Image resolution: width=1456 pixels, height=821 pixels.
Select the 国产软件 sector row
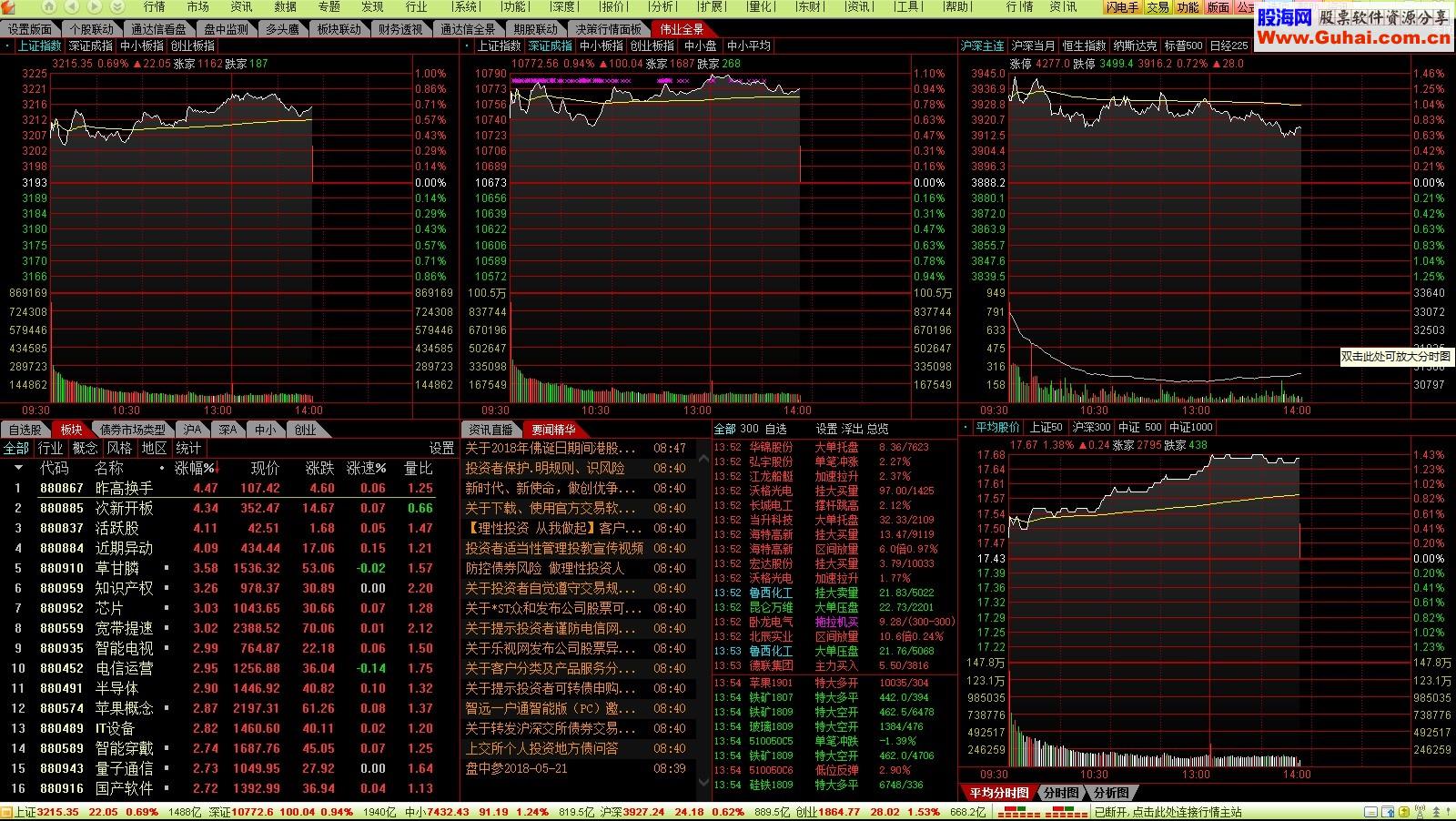click(x=227, y=788)
